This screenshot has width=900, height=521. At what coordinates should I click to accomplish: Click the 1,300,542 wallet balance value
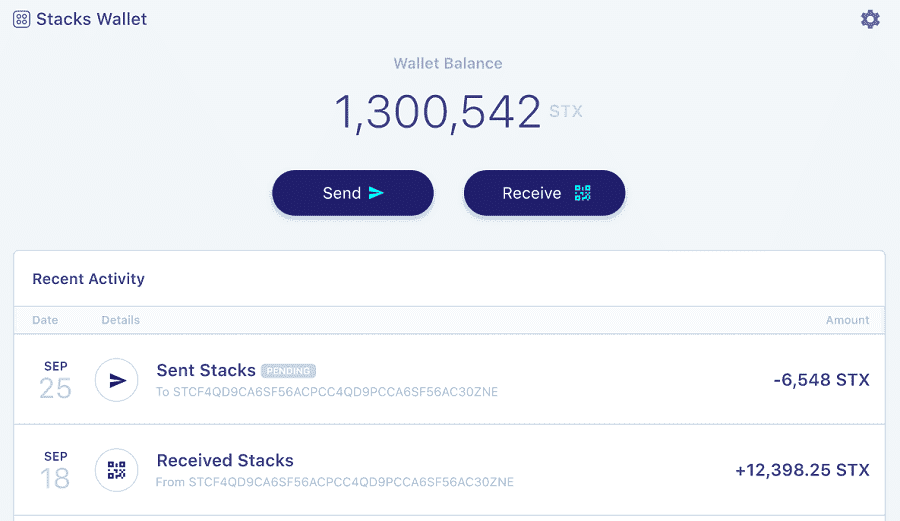pos(437,112)
